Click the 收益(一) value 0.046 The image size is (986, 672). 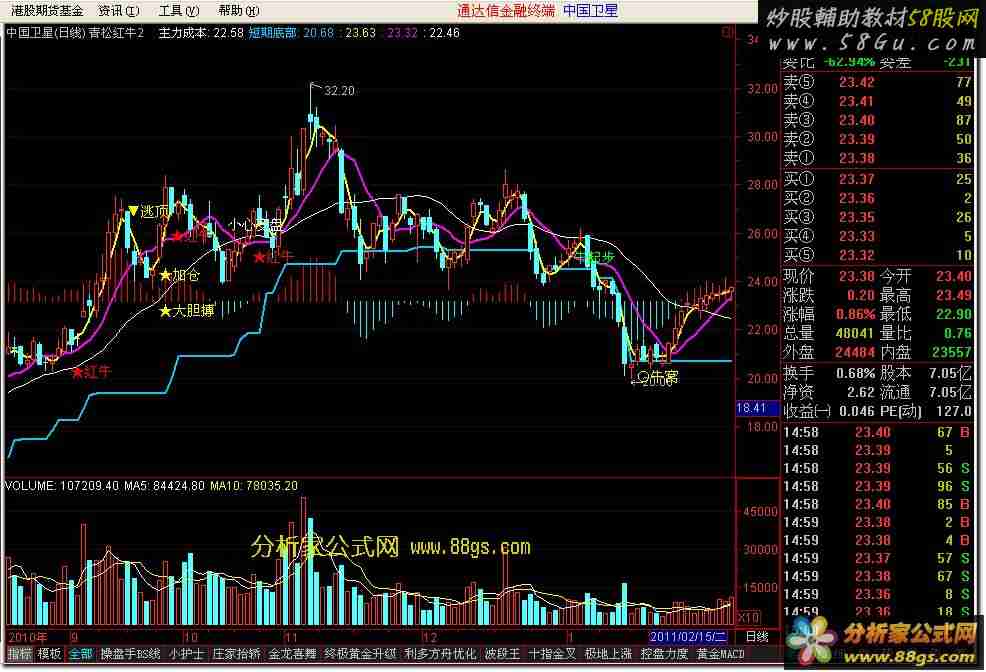tap(858, 411)
